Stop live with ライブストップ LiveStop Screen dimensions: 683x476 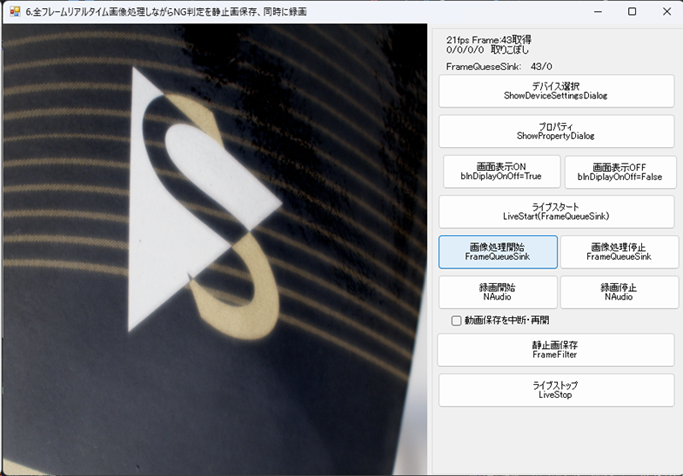tap(556, 390)
